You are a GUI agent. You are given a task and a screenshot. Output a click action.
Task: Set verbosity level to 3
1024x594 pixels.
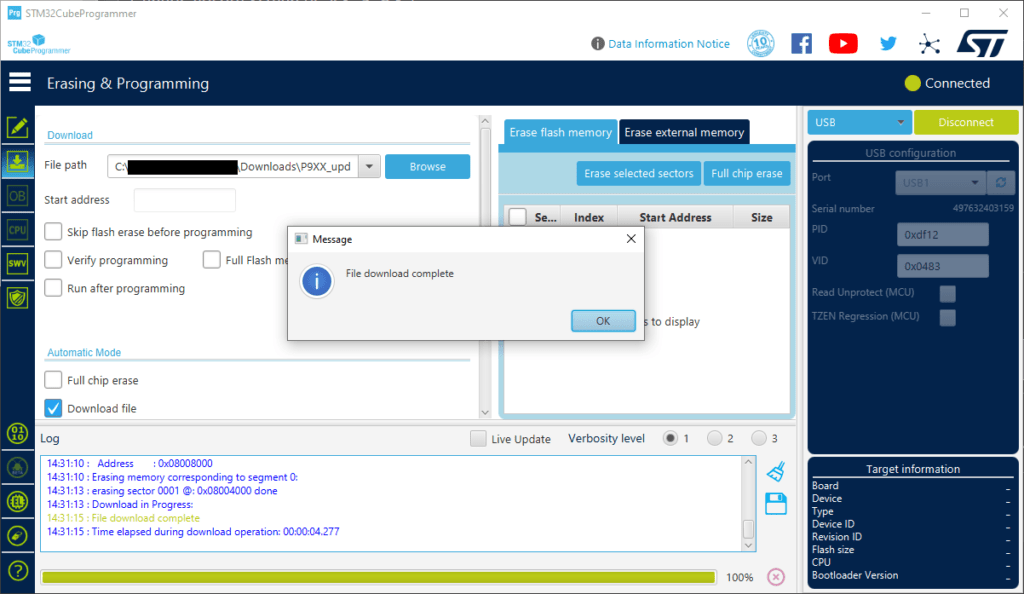pyautogui.click(x=758, y=439)
